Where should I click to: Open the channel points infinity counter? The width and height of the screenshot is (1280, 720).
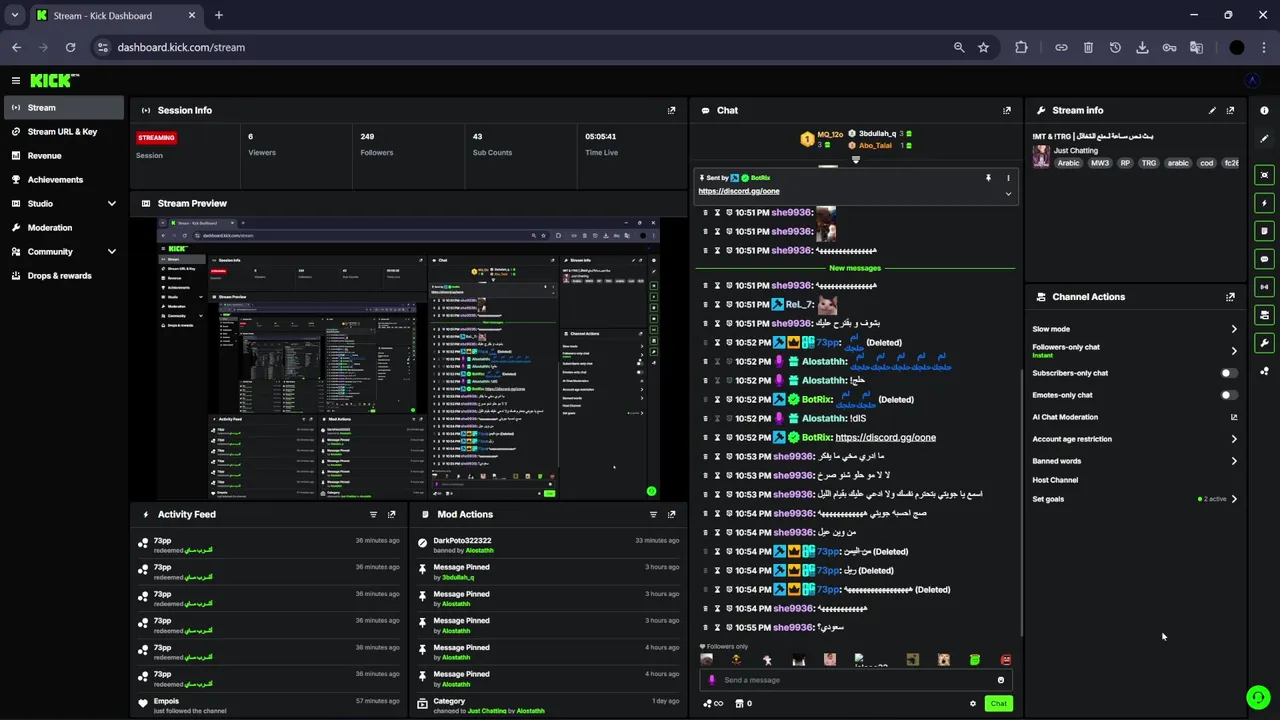(x=713, y=703)
